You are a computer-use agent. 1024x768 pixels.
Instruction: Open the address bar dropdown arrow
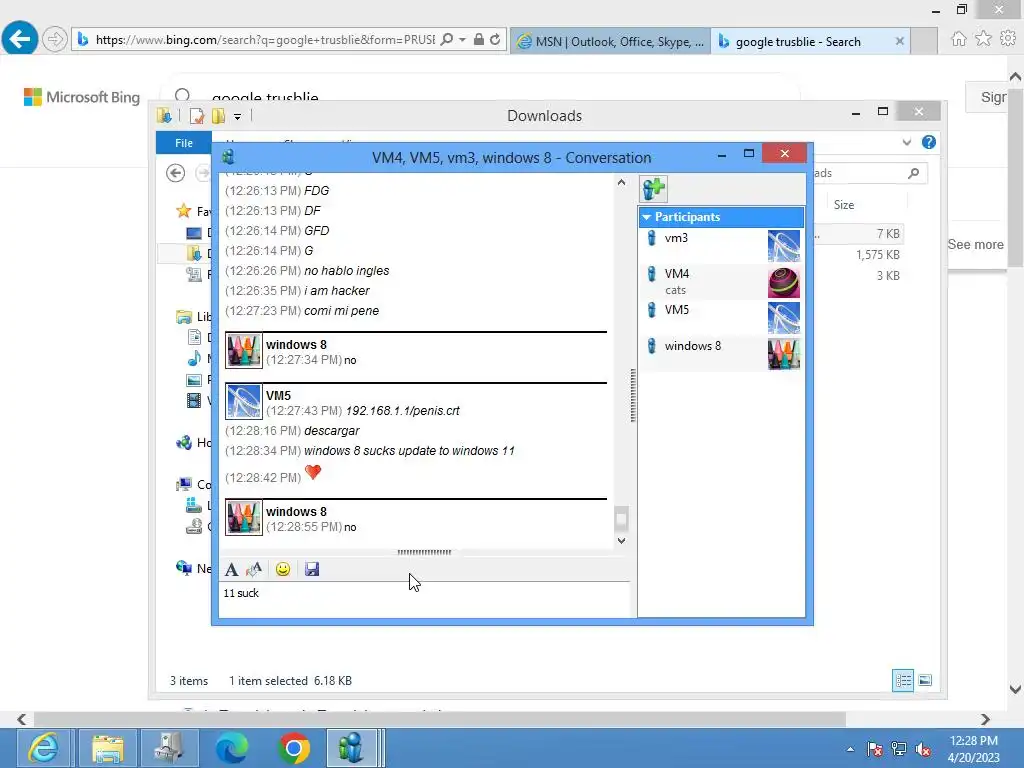[x=462, y=40]
